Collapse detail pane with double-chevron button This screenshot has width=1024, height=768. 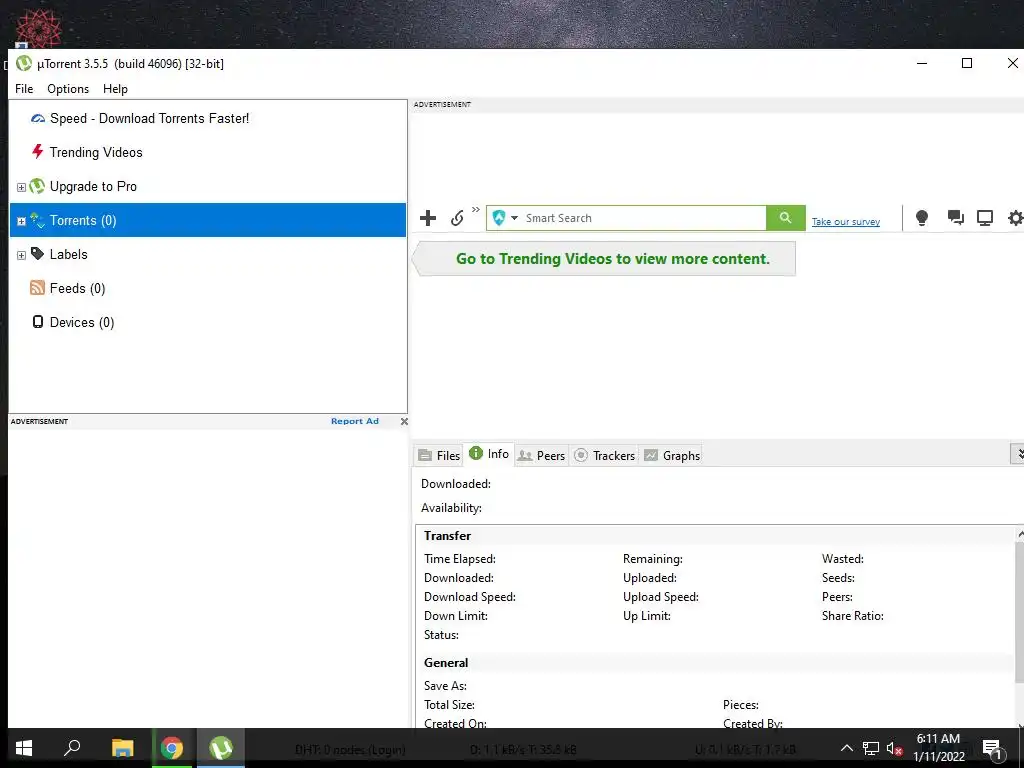1018,454
